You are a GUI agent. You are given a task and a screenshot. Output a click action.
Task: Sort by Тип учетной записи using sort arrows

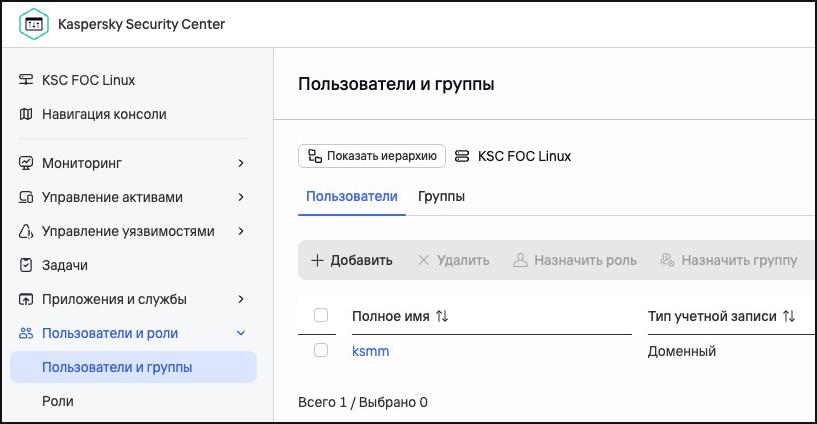coord(789,316)
